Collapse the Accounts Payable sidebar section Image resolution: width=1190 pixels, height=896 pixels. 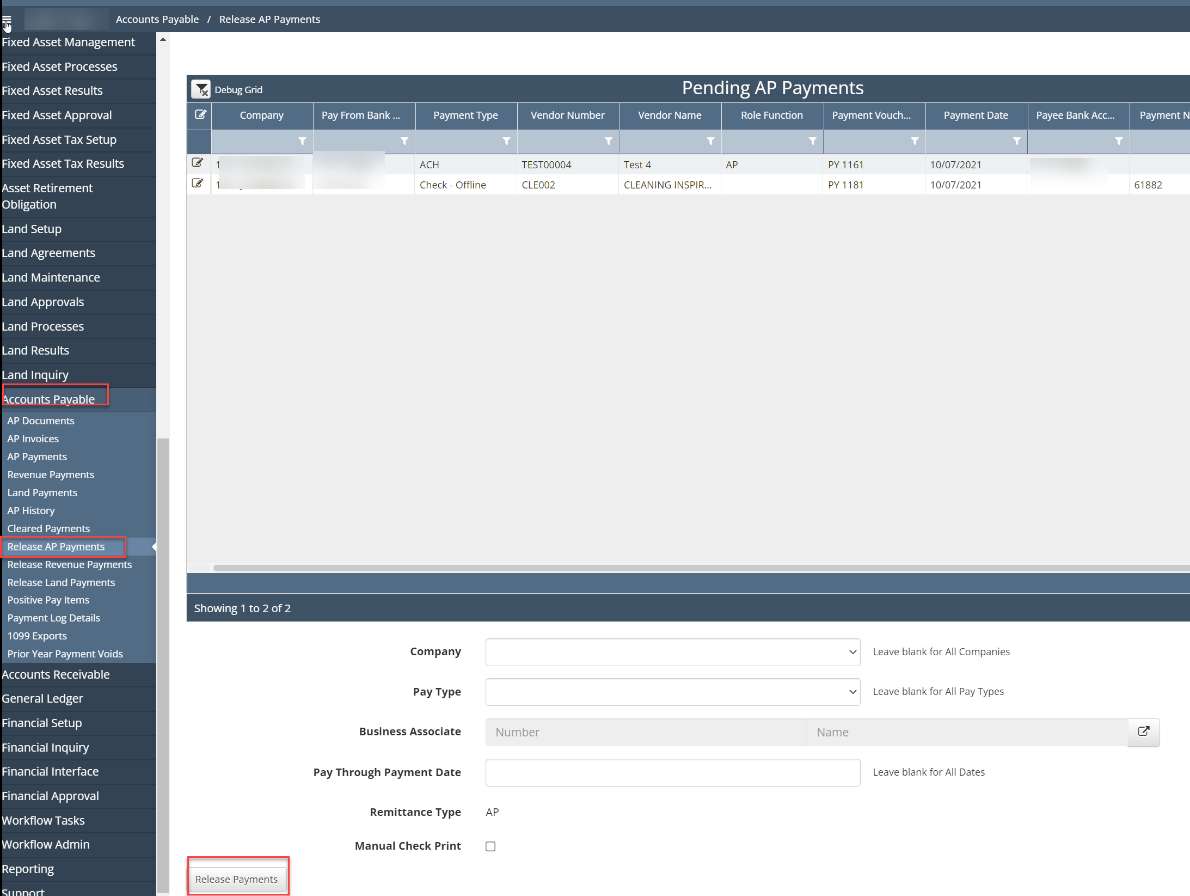click(50, 399)
